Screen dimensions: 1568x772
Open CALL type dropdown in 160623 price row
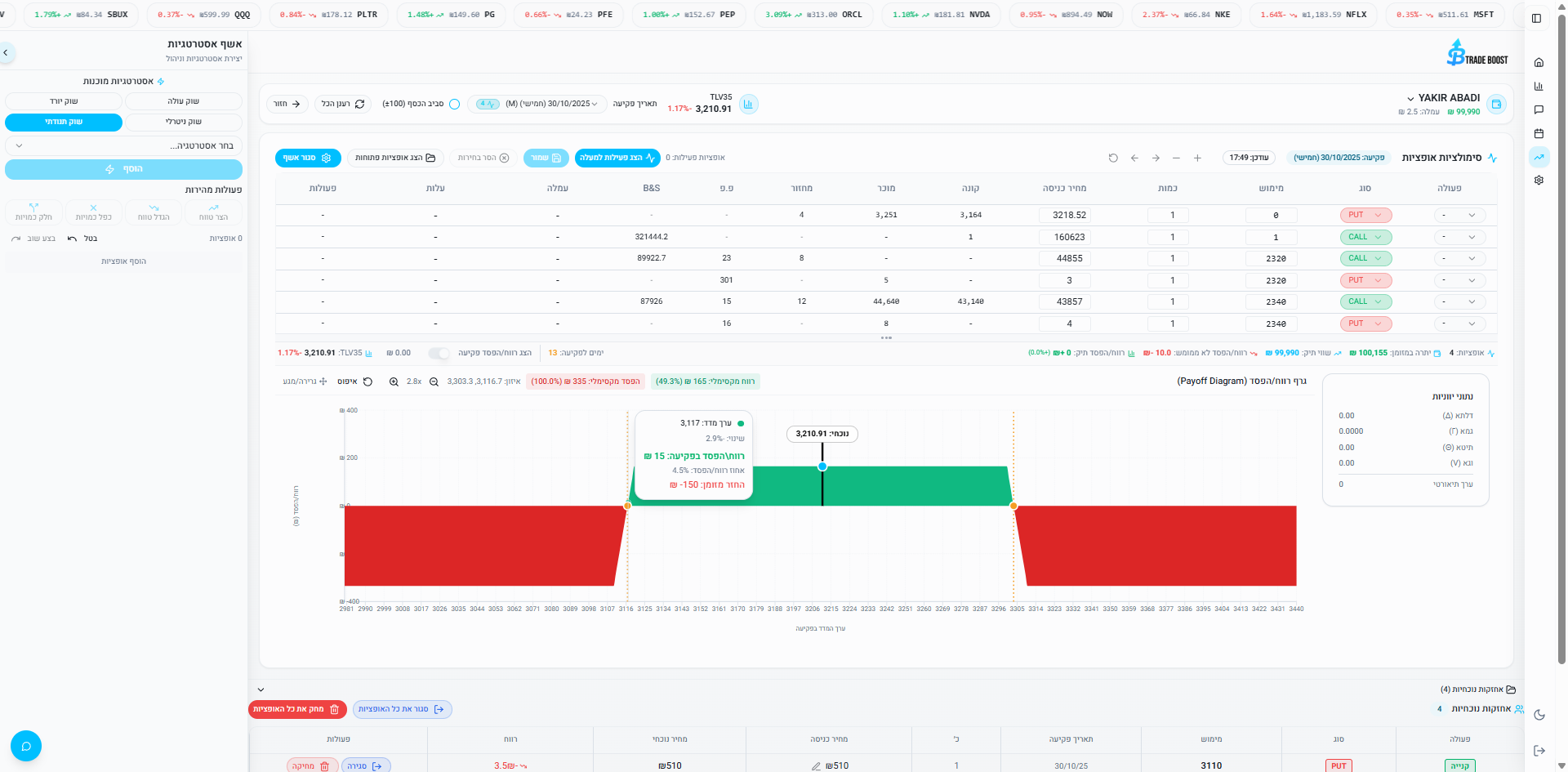1365,237
